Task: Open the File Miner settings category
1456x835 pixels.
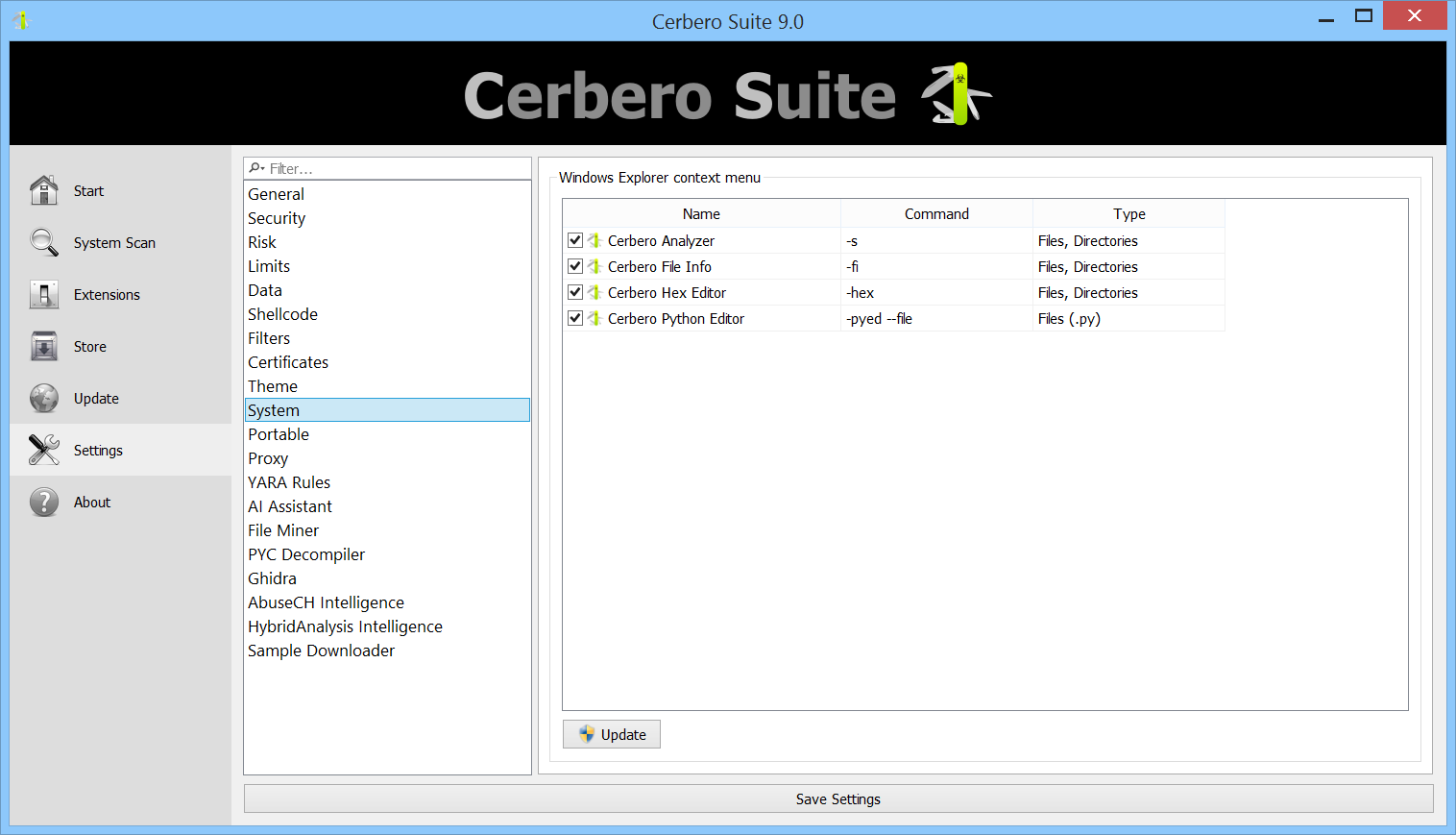Action: [387, 530]
